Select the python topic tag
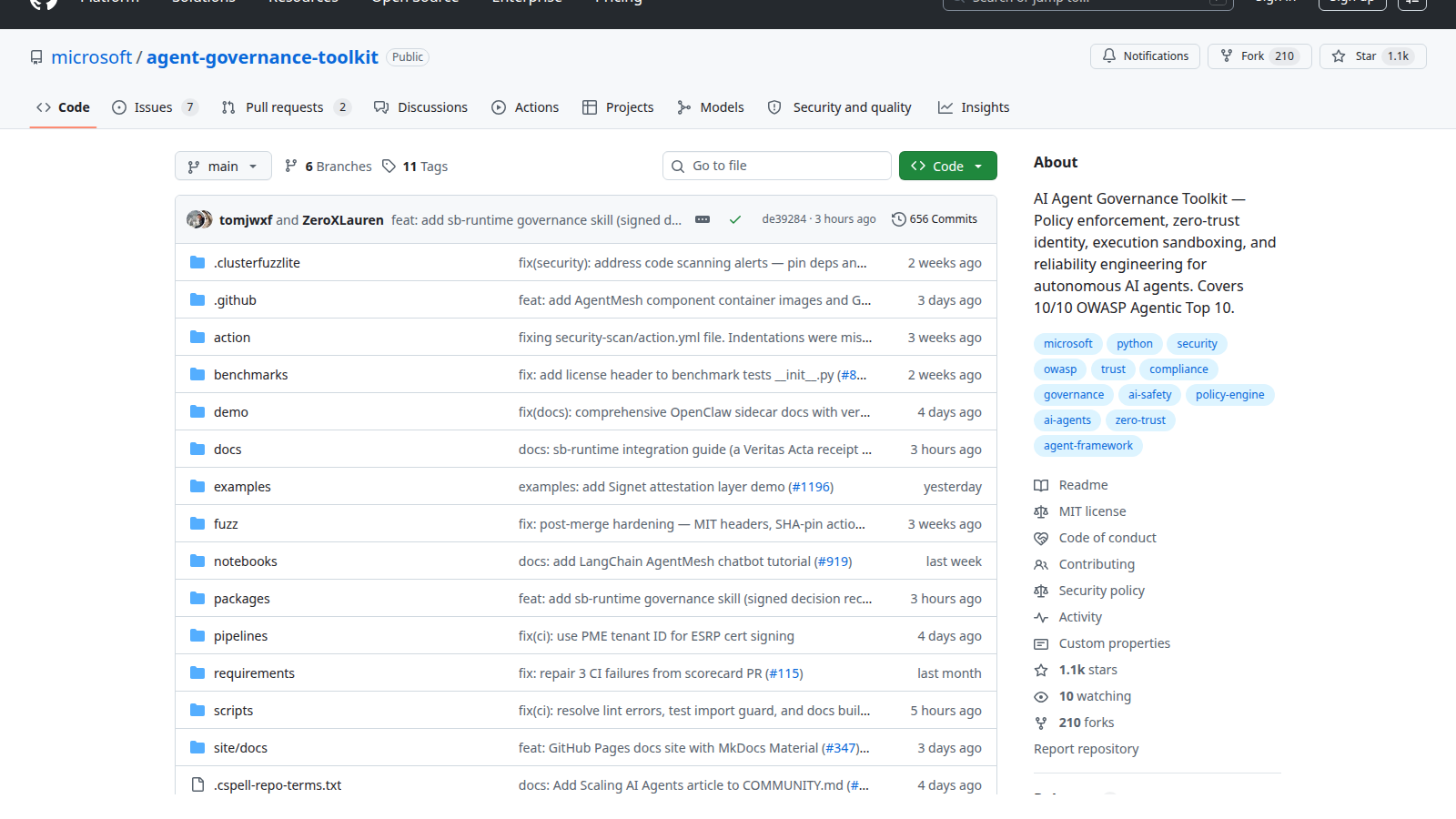The height and width of the screenshot is (819, 1456). [1135, 344]
